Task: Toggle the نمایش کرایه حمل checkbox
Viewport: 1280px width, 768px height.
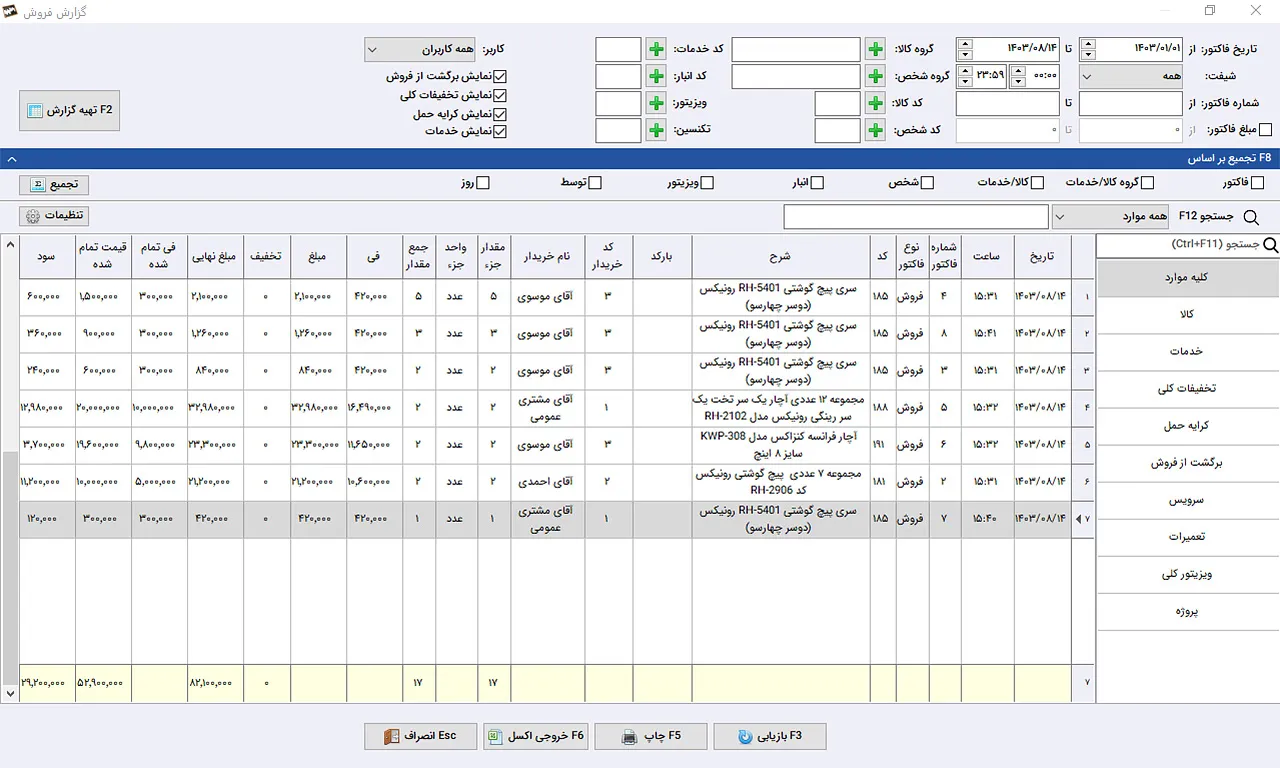Action: pos(501,114)
